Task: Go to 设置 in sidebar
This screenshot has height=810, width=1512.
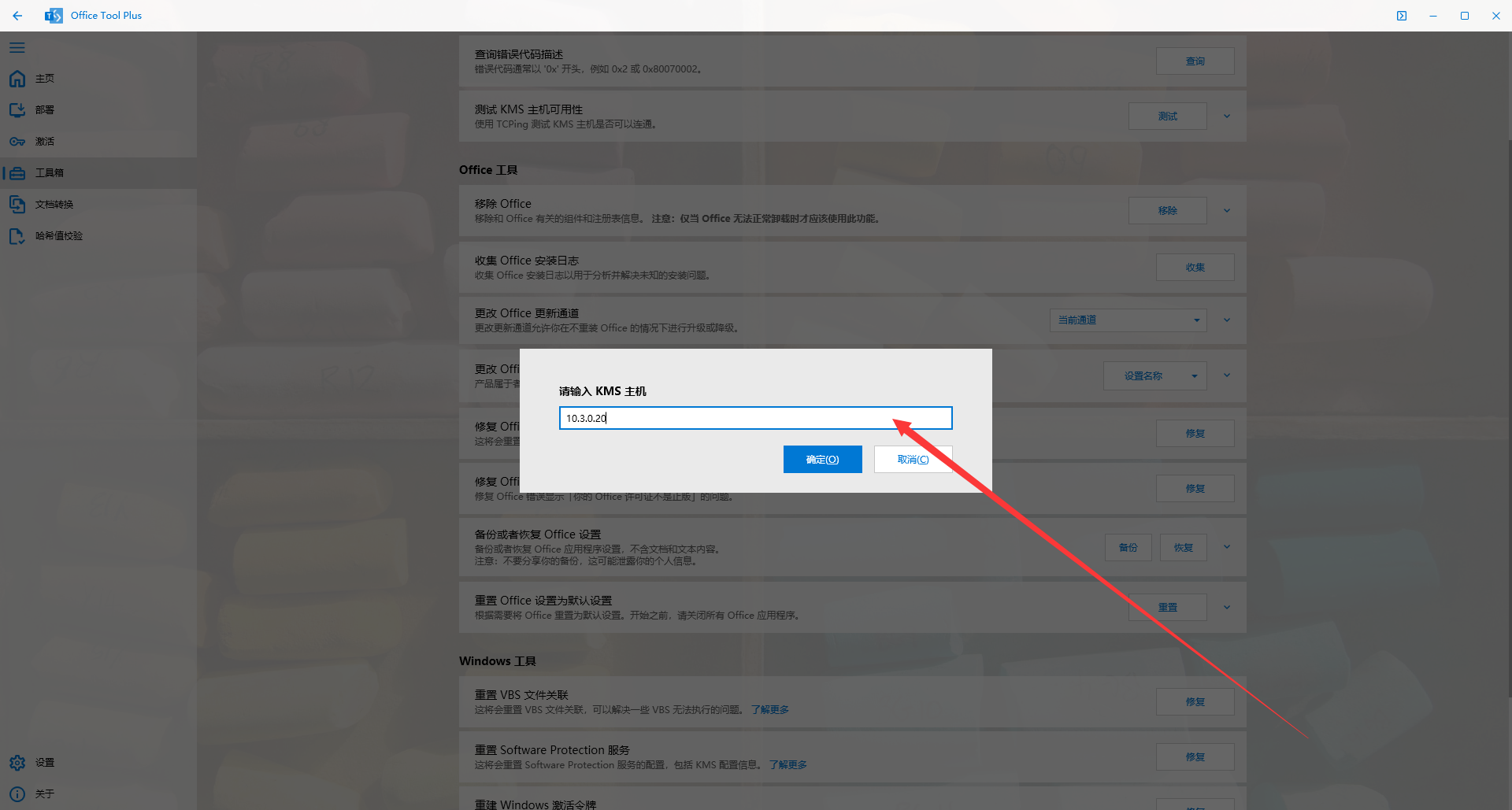Action: click(x=45, y=763)
